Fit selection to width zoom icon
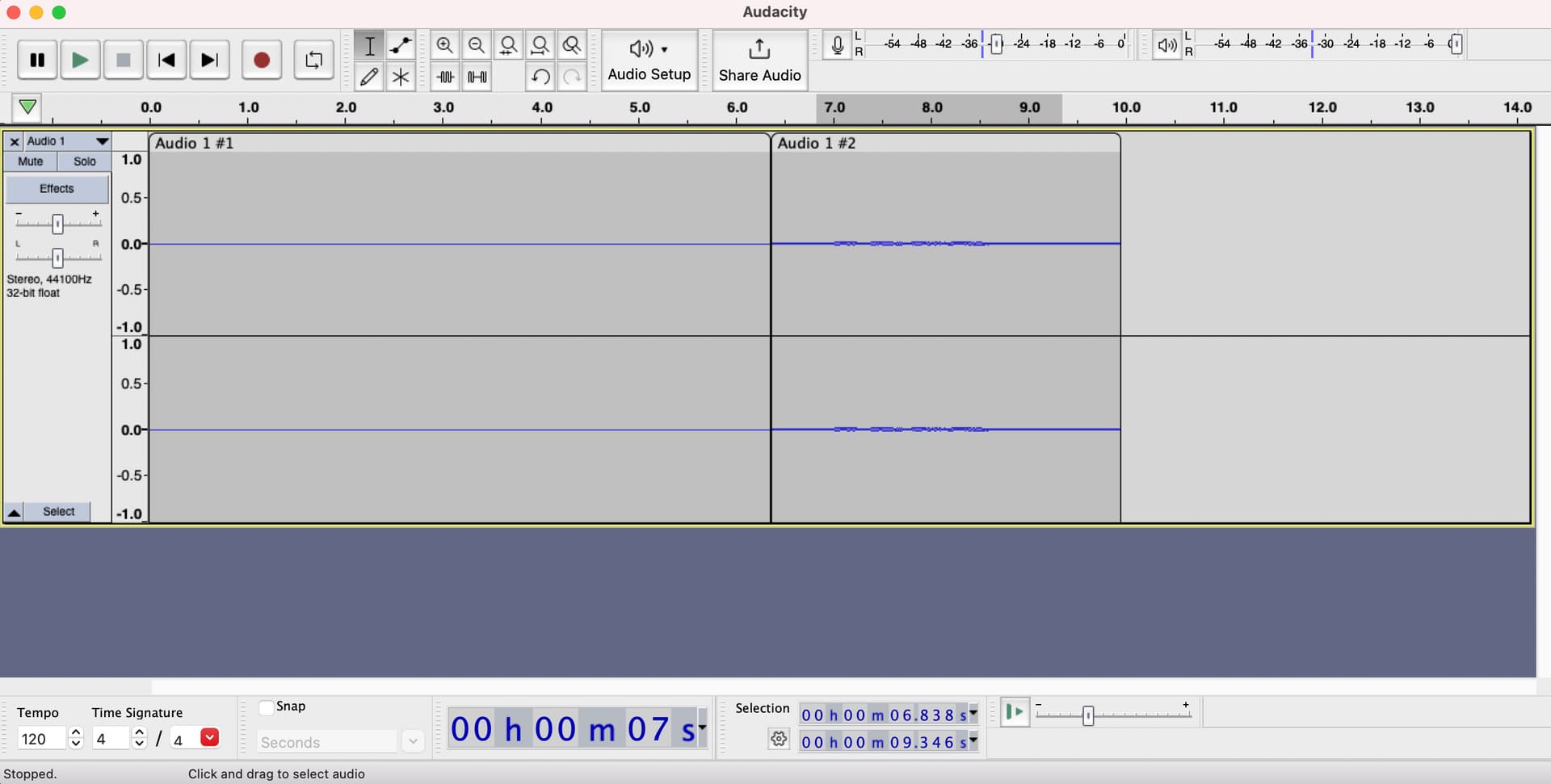Viewport: 1551px width, 784px height. pyautogui.click(x=508, y=45)
